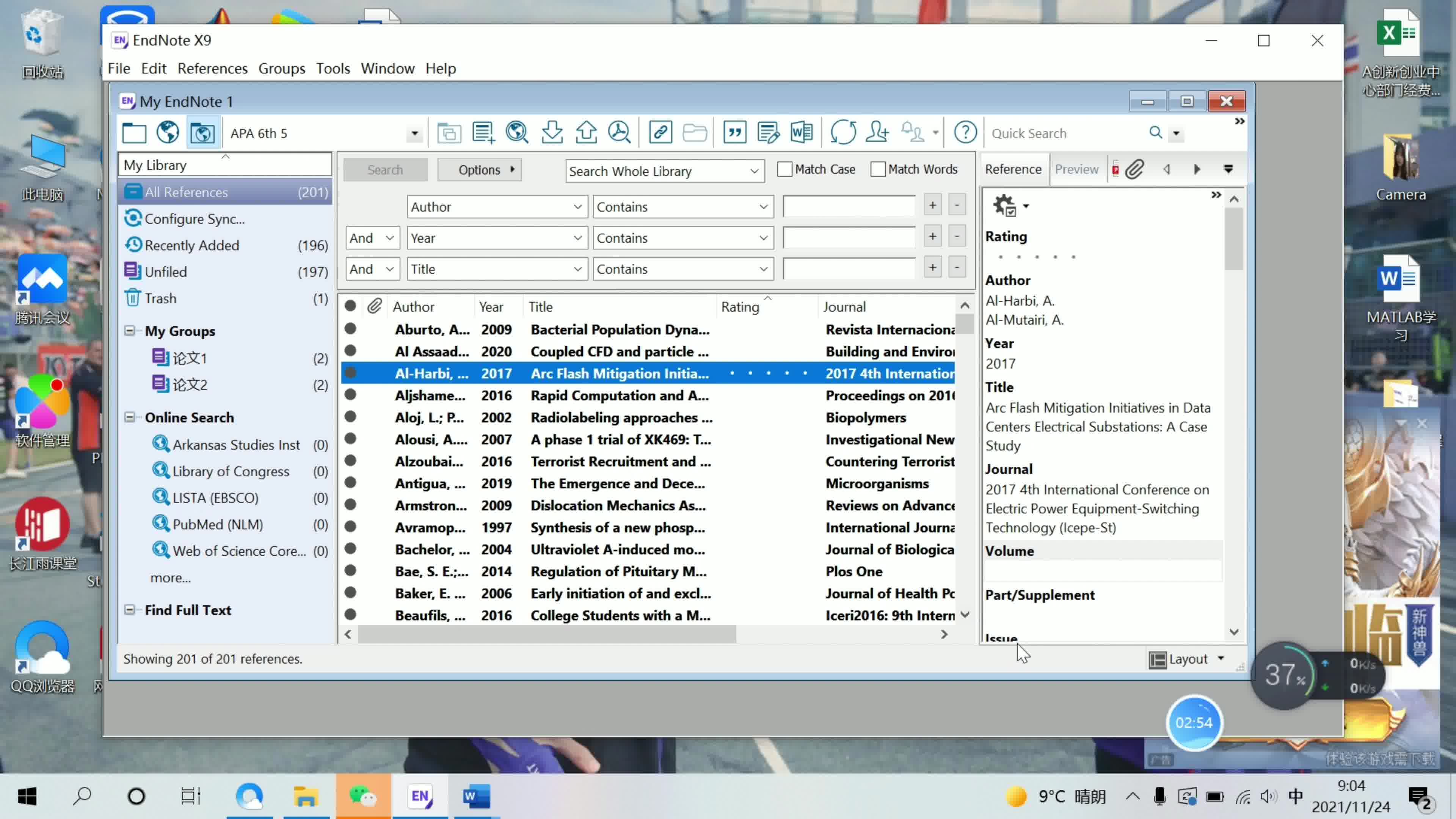
Task: Open the APA 6th style dropdown
Action: click(x=414, y=133)
